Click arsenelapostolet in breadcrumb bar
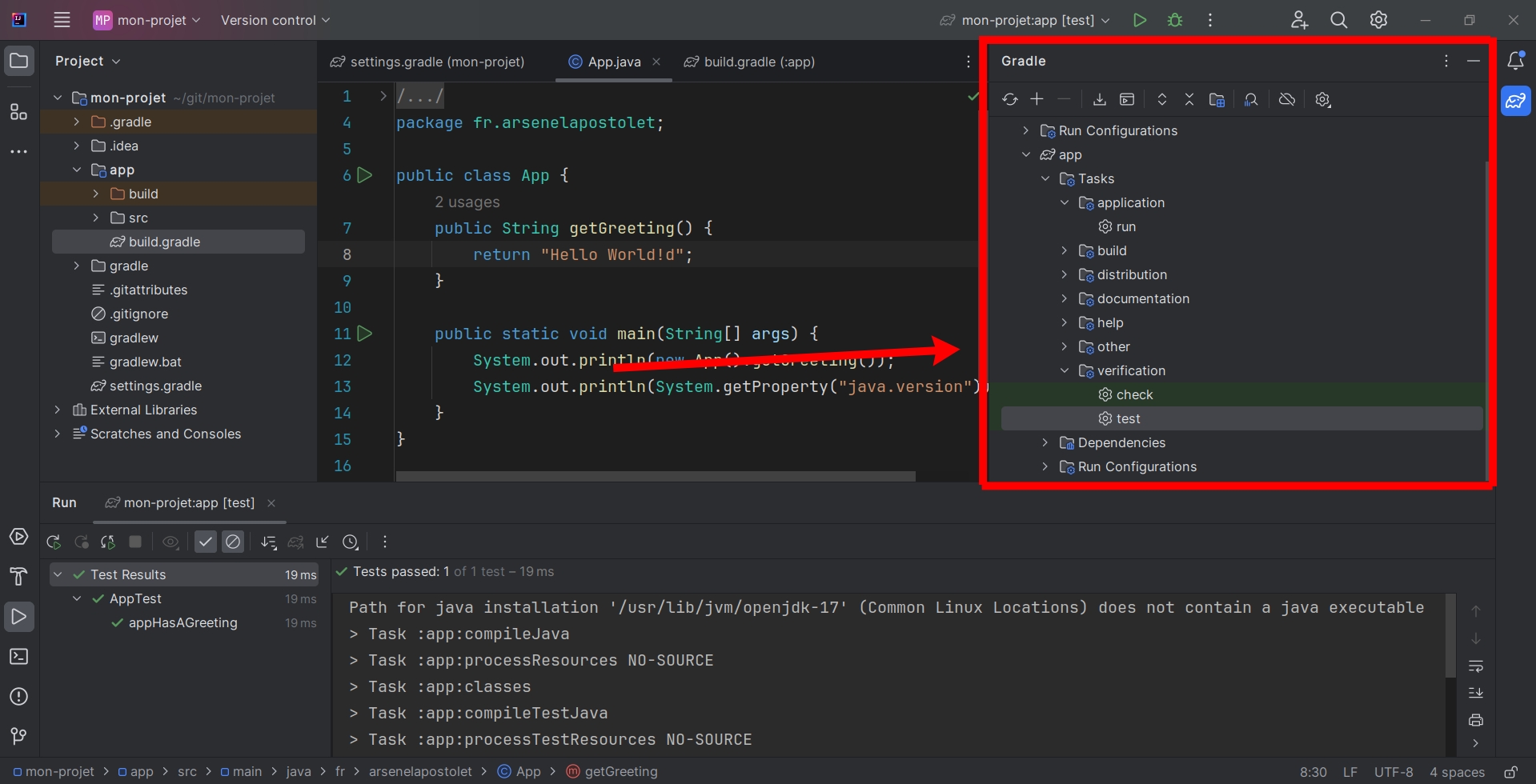 click(420, 772)
